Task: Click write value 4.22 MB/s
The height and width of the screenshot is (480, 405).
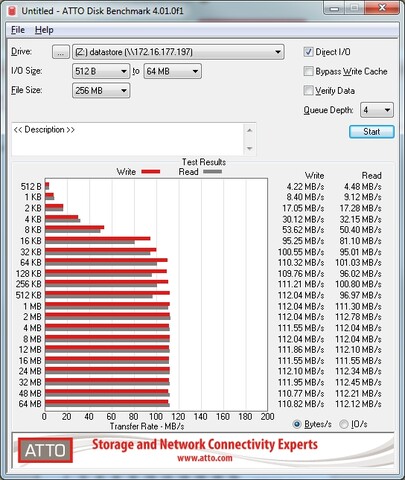Action: [305, 187]
